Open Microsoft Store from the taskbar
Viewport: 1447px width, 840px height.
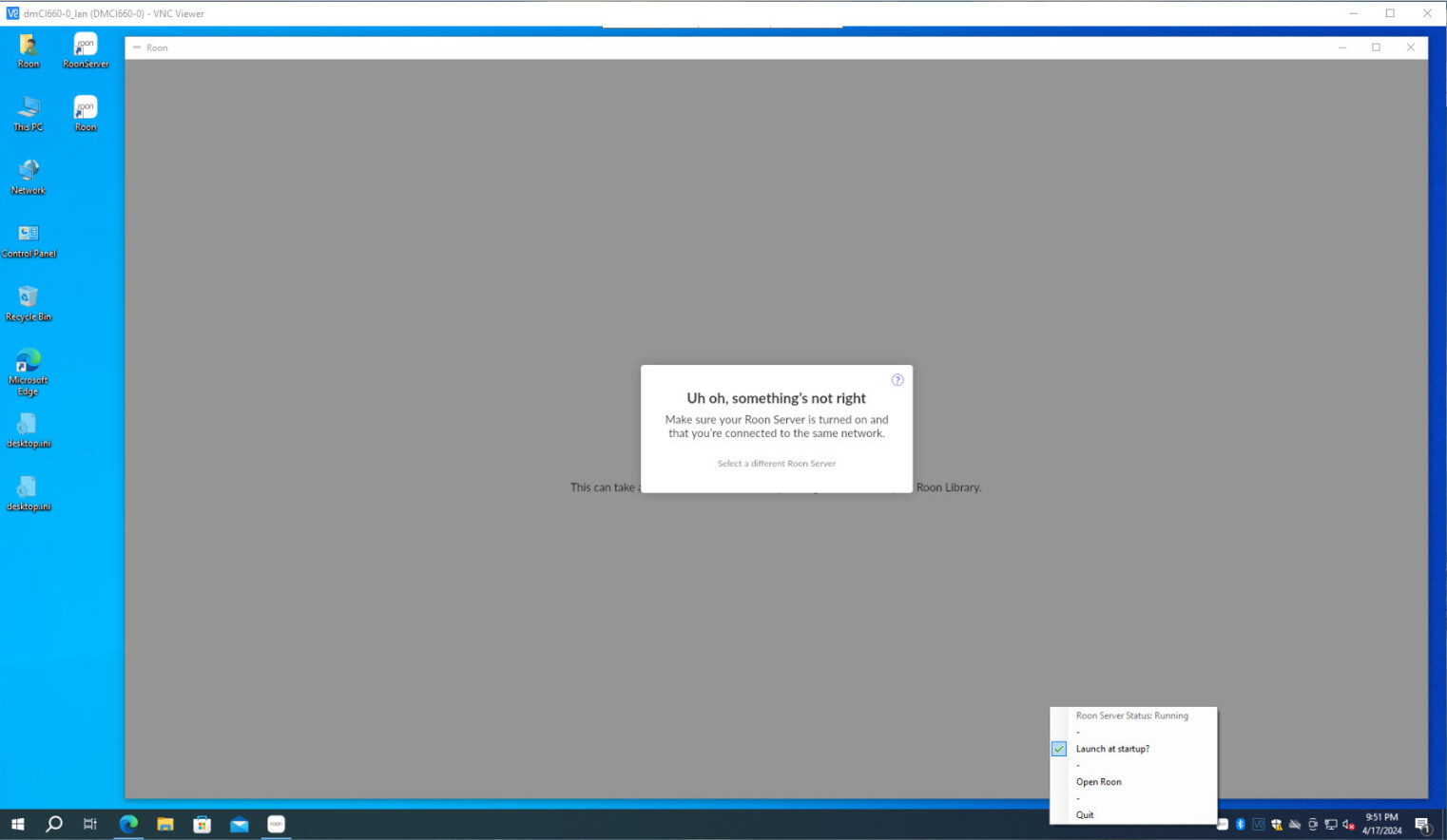click(x=203, y=824)
